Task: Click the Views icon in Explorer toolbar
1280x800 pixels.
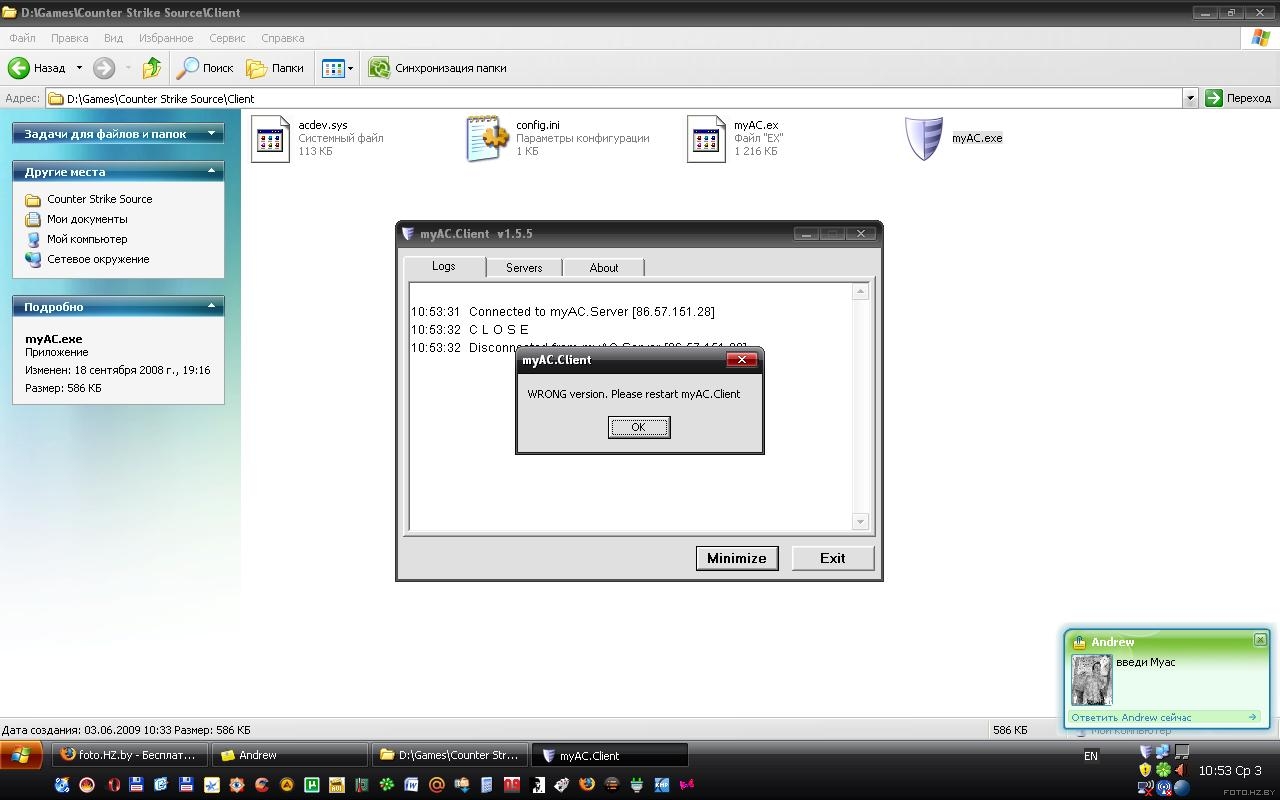Action: click(333, 68)
